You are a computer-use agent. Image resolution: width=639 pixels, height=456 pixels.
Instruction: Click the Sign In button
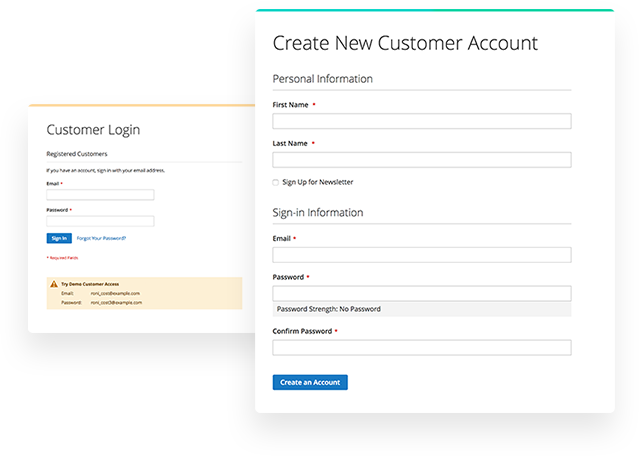pos(59,238)
